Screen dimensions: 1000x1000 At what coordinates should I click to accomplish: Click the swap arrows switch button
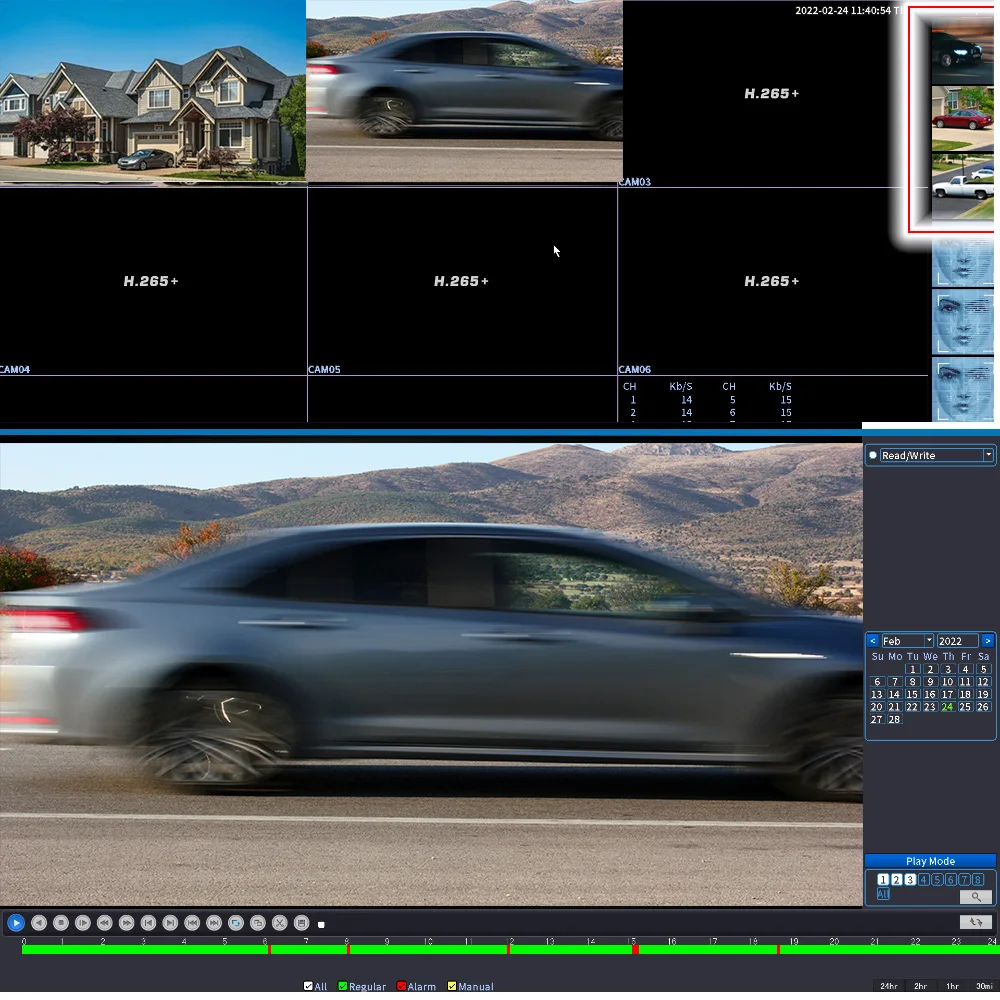click(976, 922)
